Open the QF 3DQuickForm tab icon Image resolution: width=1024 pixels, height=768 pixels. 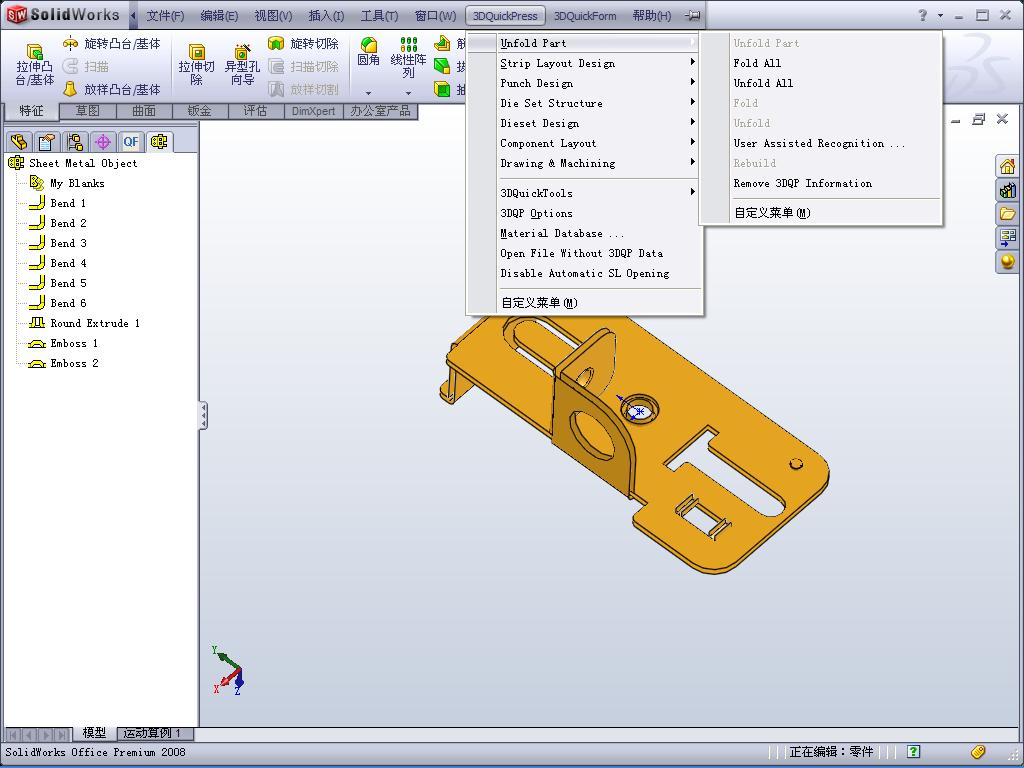(131, 142)
